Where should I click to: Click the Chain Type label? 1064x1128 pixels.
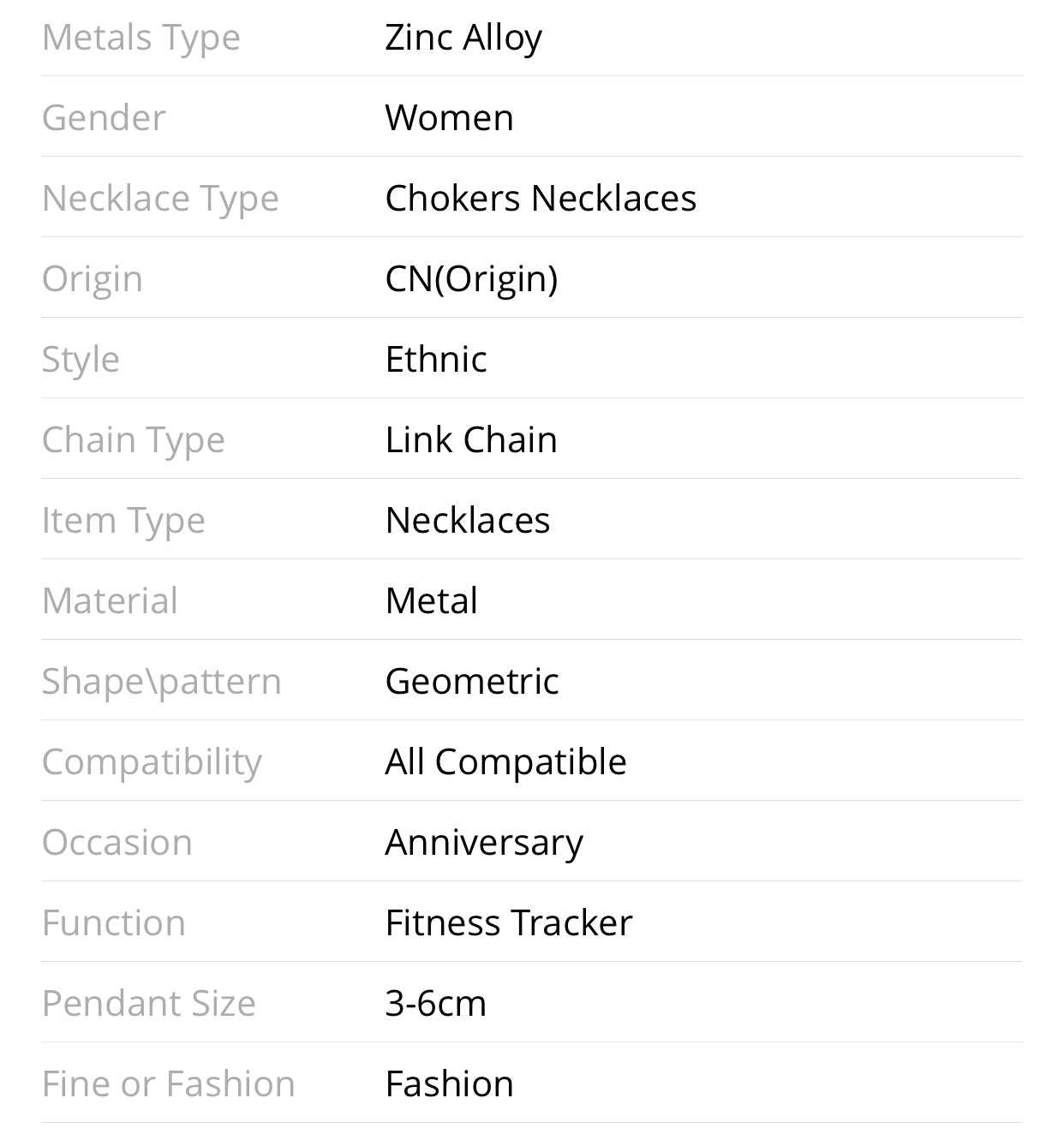[133, 440]
